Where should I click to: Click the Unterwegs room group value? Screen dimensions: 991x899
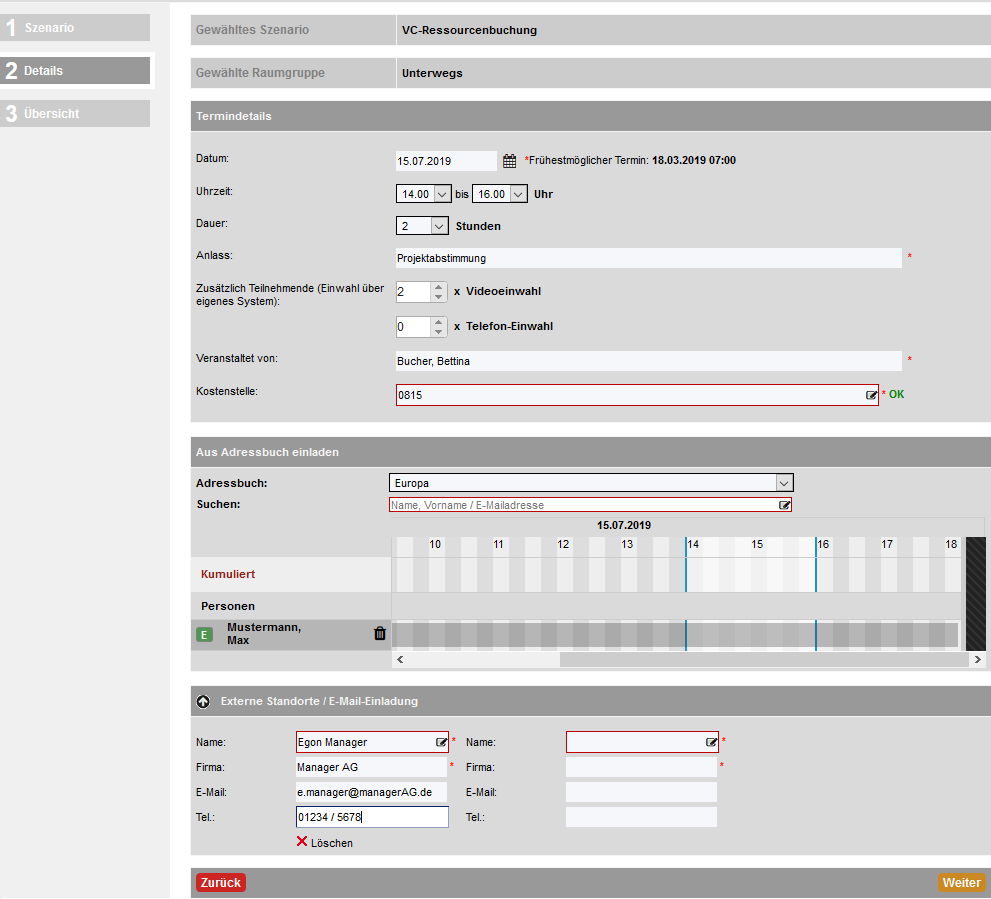[x=432, y=73]
